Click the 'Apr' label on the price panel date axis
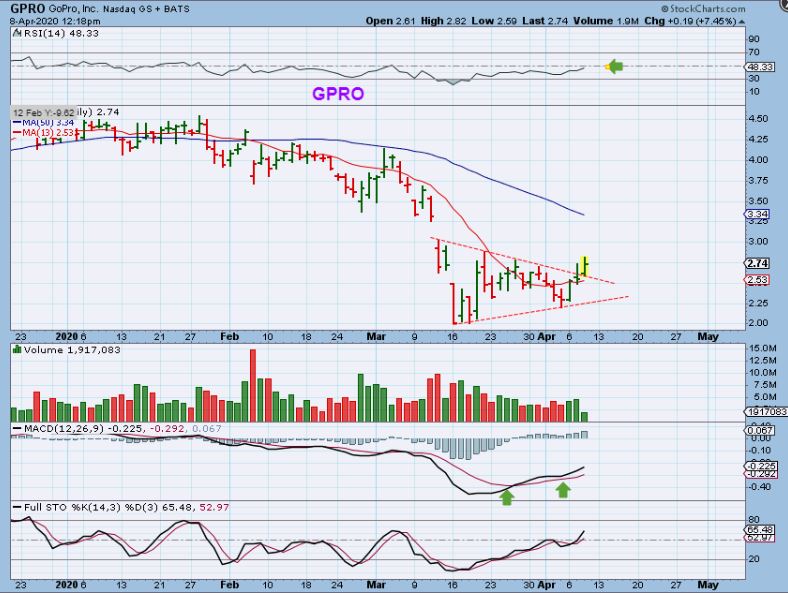The height and width of the screenshot is (593, 788). [x=546, y=337]
